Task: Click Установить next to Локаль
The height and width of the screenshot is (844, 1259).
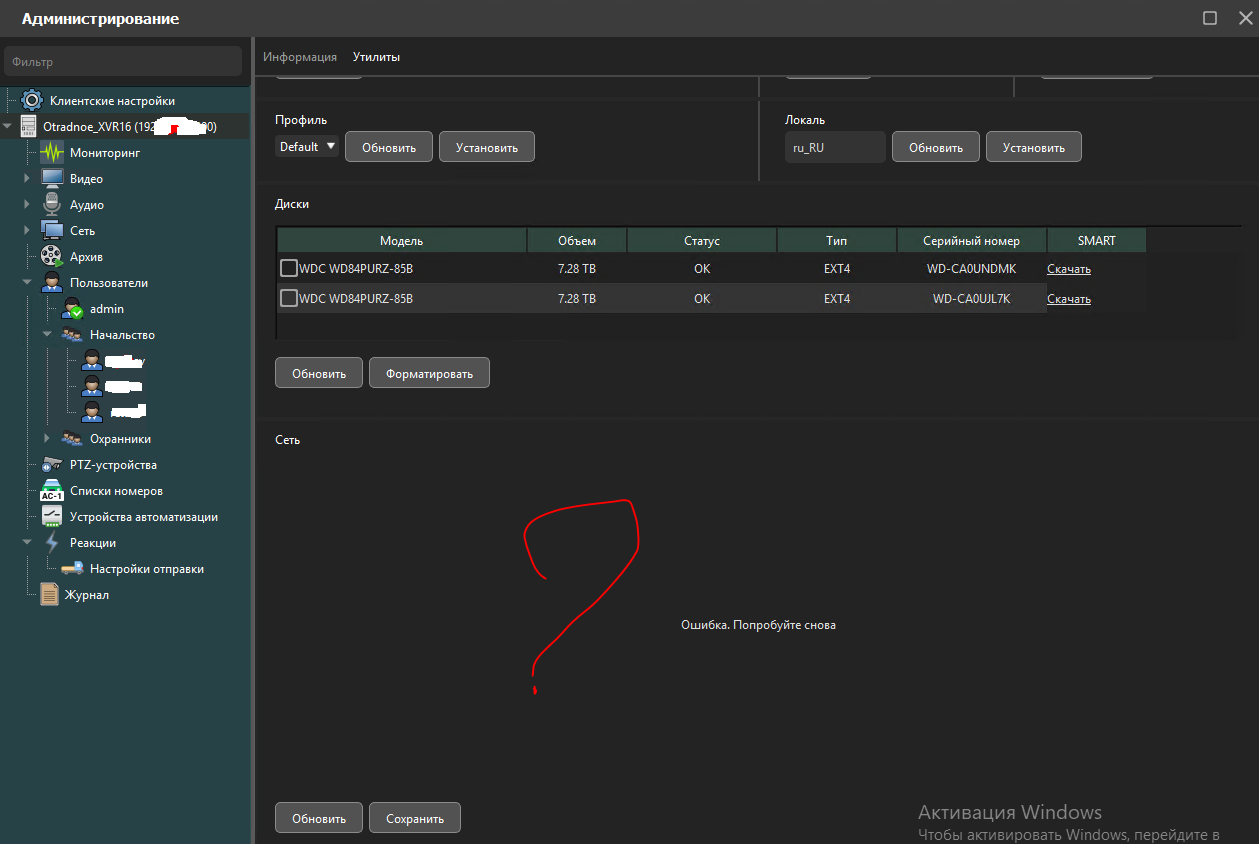Action: [x=1034, y=147]
